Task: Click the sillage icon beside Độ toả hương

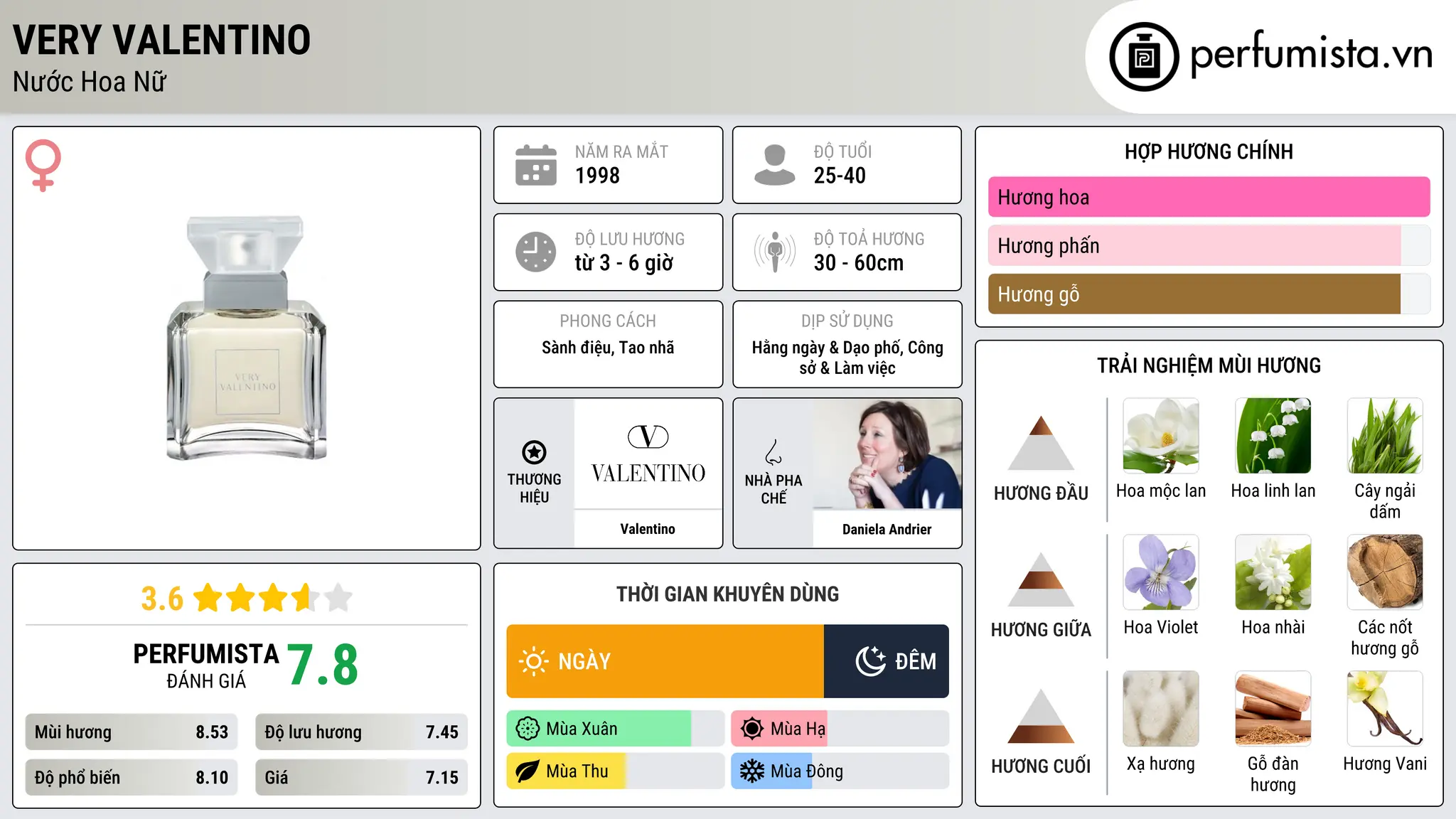Action: click(774, 252)
